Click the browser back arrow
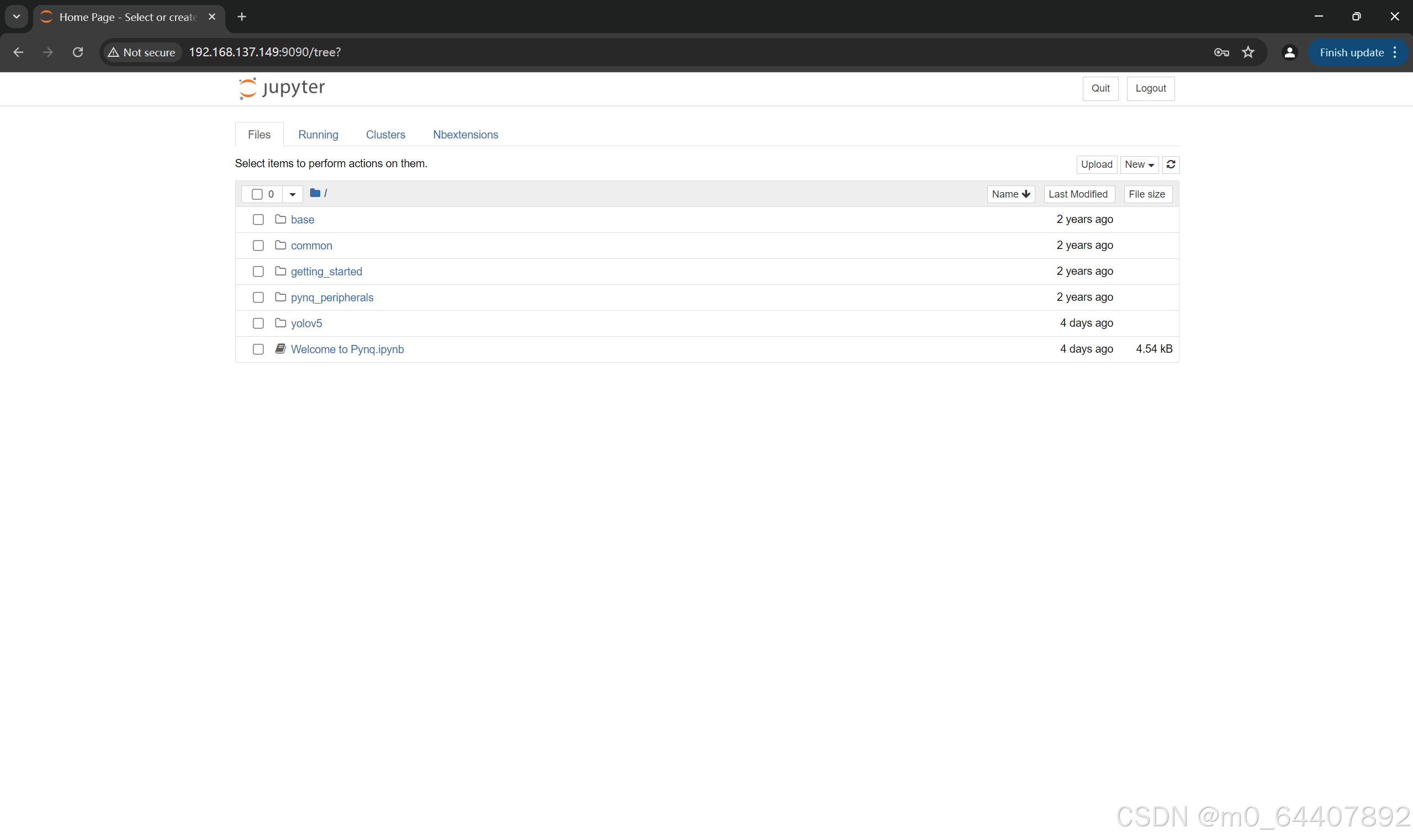Screen dimensions: 1413x840 click(18, 52)
